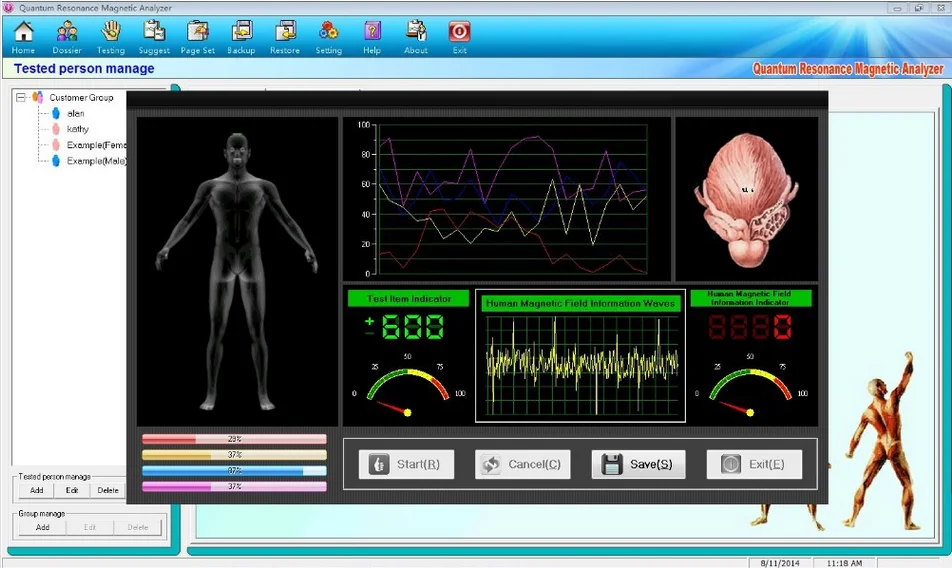Click the blue person icon beside alan
Viewport: 952px width, 568px height.
tap(56, 113)
